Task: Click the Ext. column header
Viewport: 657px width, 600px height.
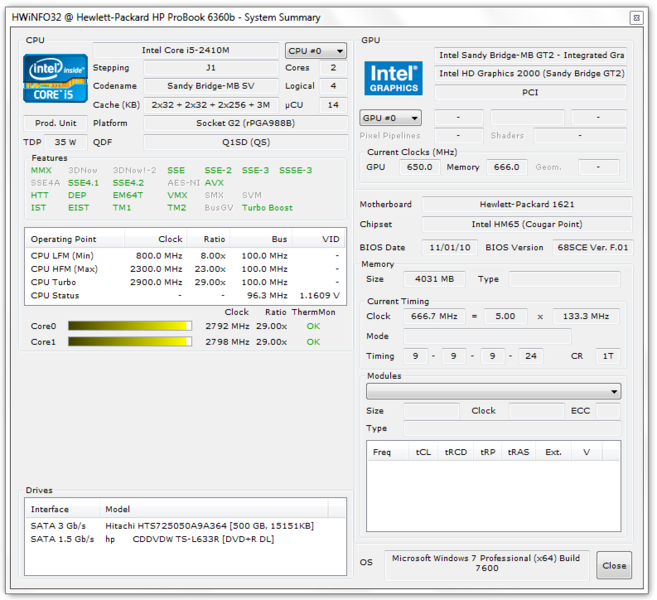Action: pos(553,452)
